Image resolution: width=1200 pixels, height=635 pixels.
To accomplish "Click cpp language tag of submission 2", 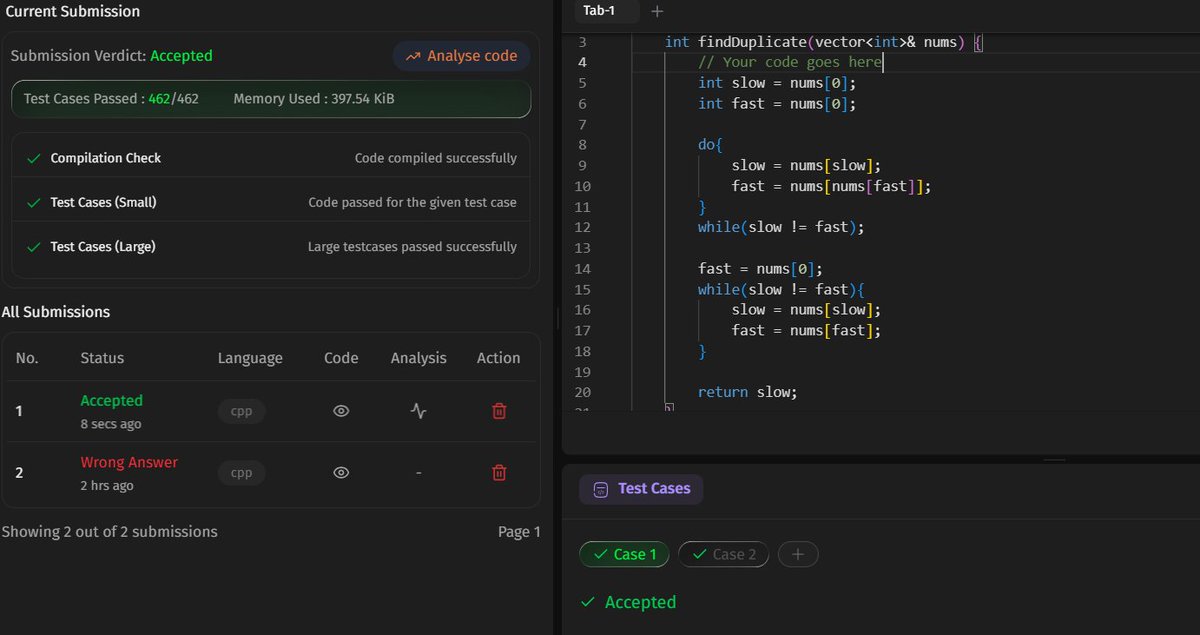I will 241,473.
